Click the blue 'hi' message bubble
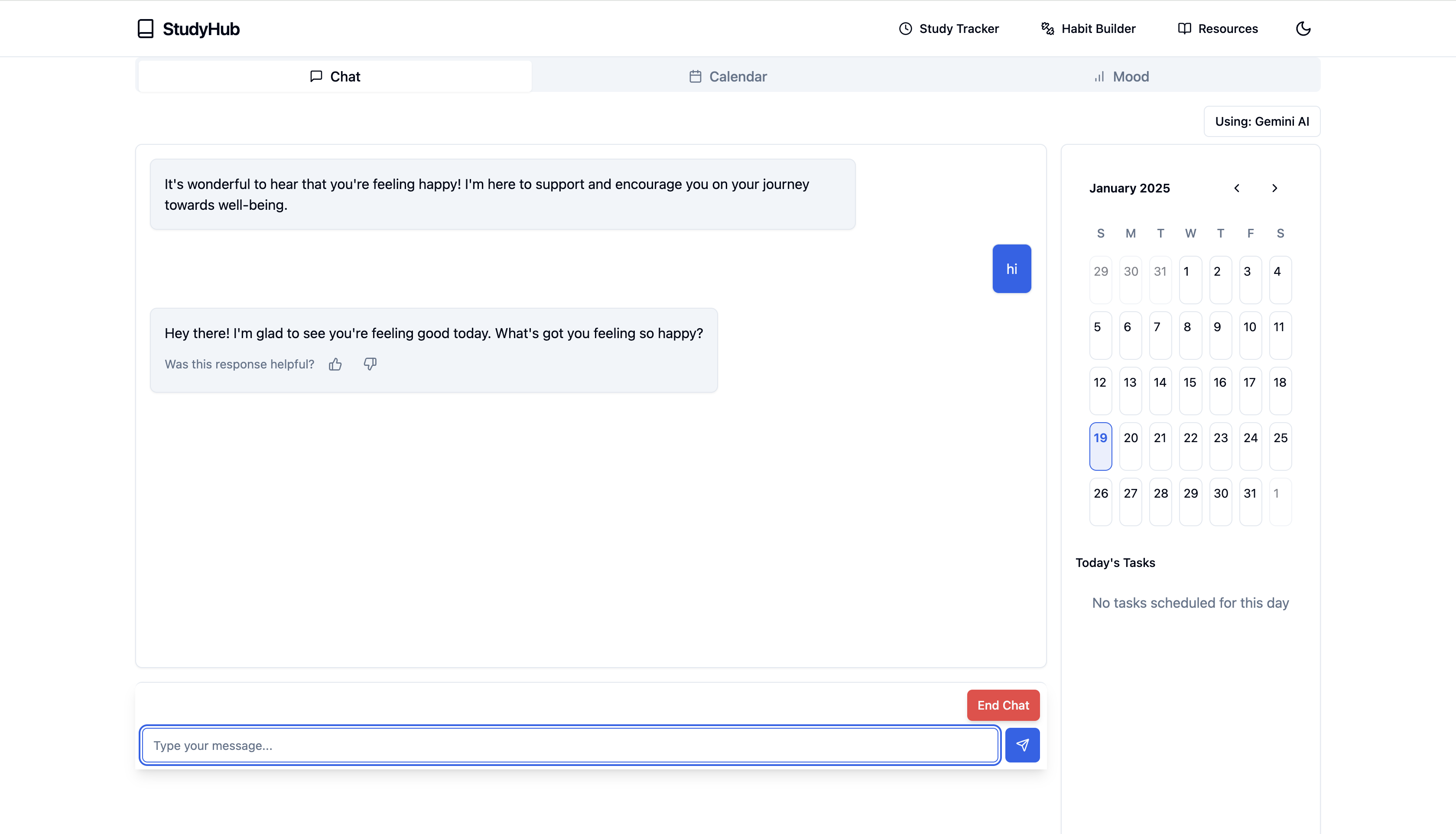Image resolution: width=1456 pixels, height=834 pixels. 1011,269
